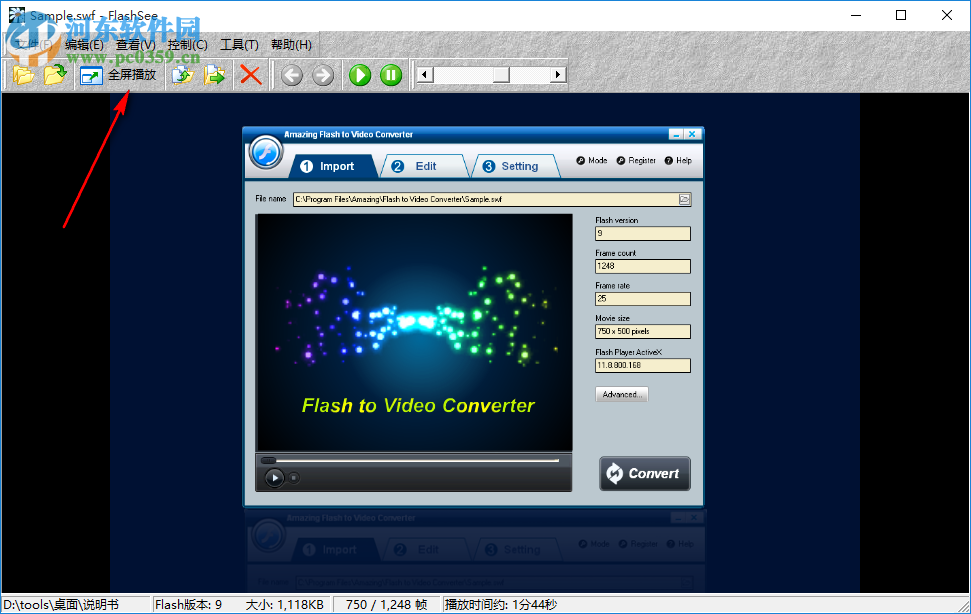Screen dimensions: 971x614
Task: Switch to the Edit tab in the converter
Action: click(x=423, y=166)
